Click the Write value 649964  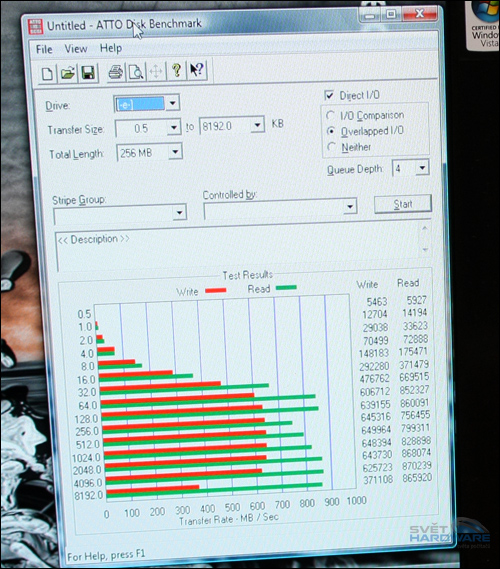[376, 430]
